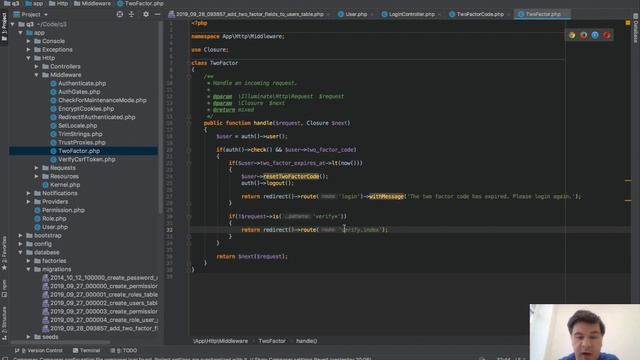
Task: Click the tool windows quick-access icon in the bottom-left corner
Action: click(5, 358)
